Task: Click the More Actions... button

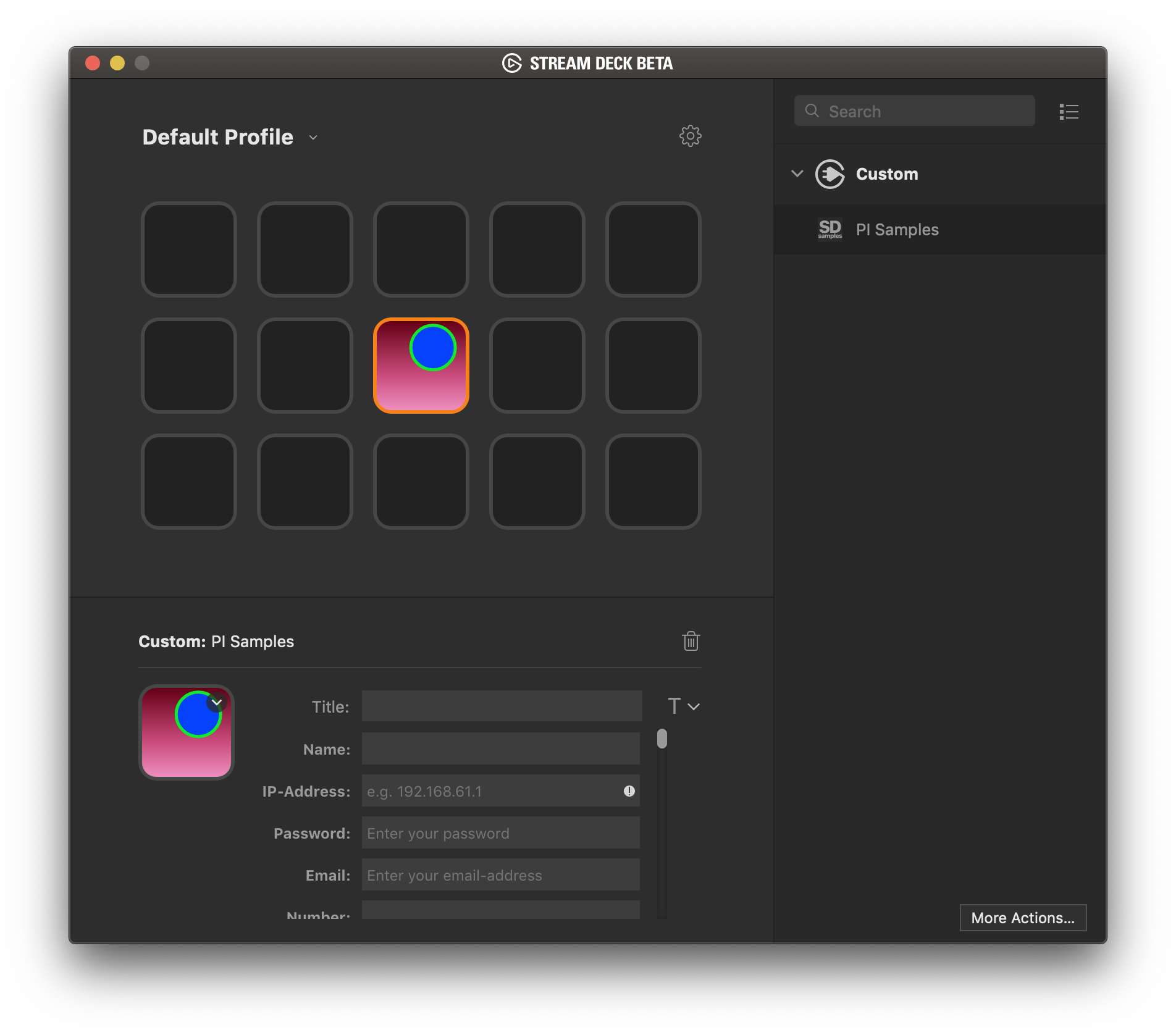Action: 1023,918
